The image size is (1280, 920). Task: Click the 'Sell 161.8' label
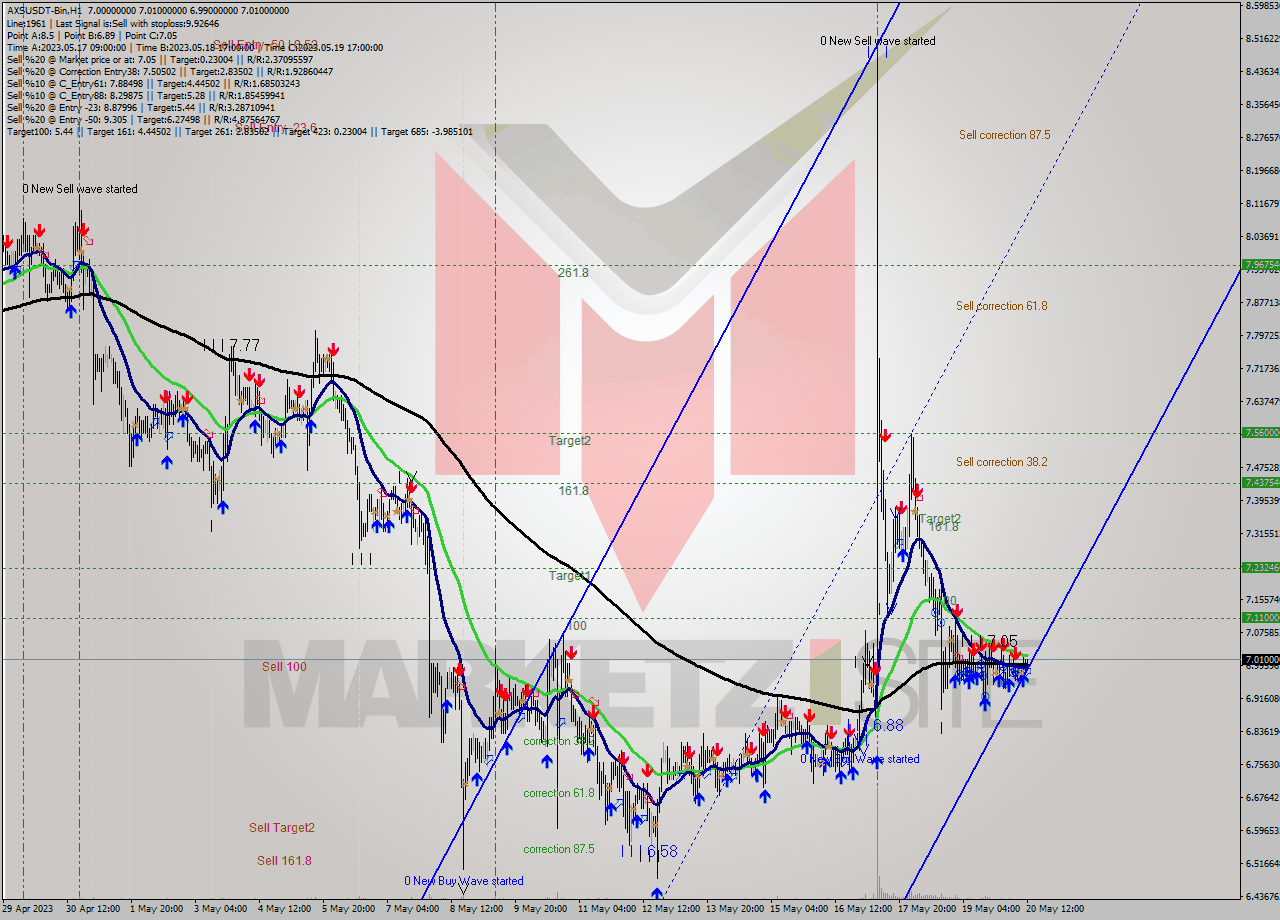[284, 861]
